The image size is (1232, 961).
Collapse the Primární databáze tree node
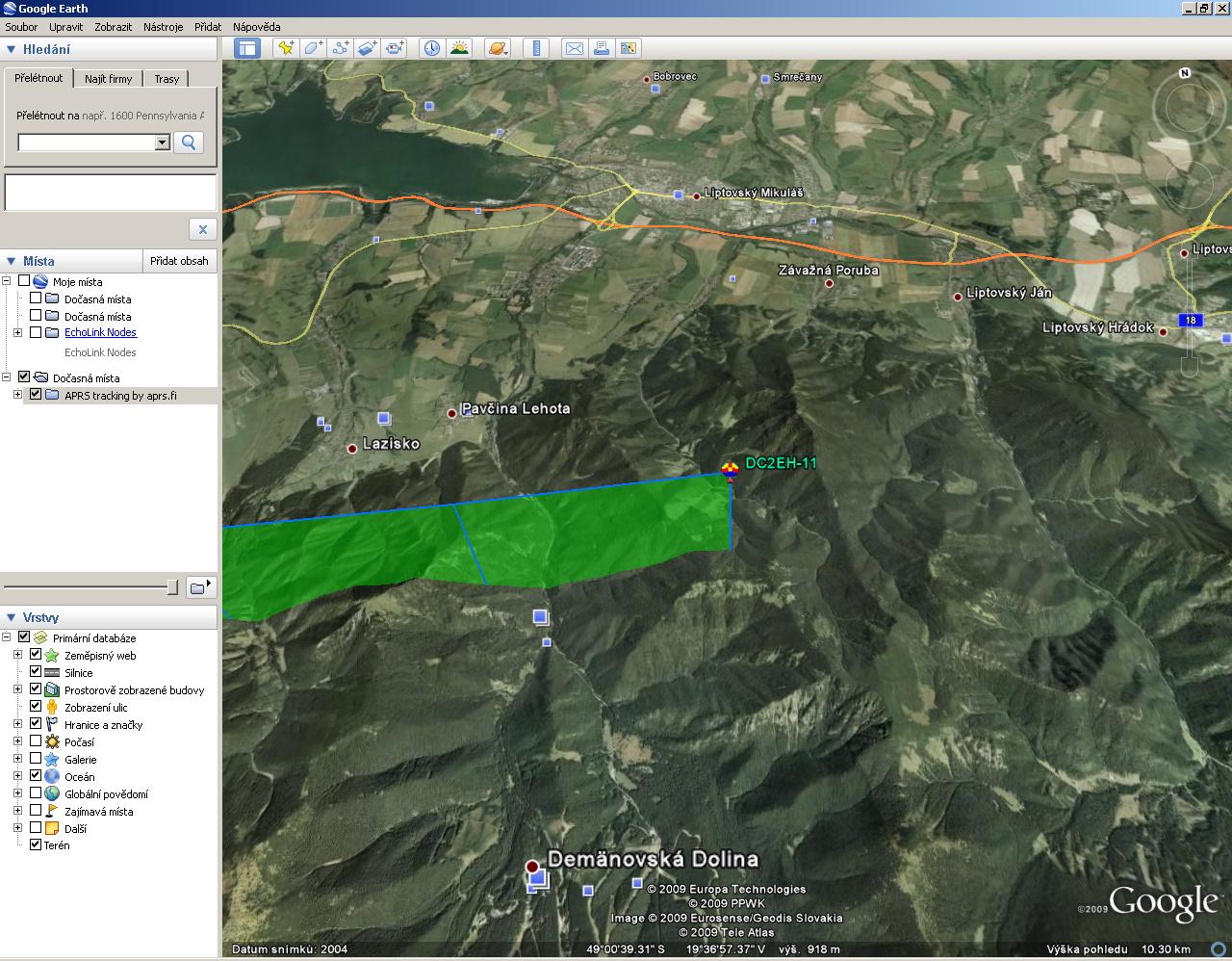tap(6, 637)
